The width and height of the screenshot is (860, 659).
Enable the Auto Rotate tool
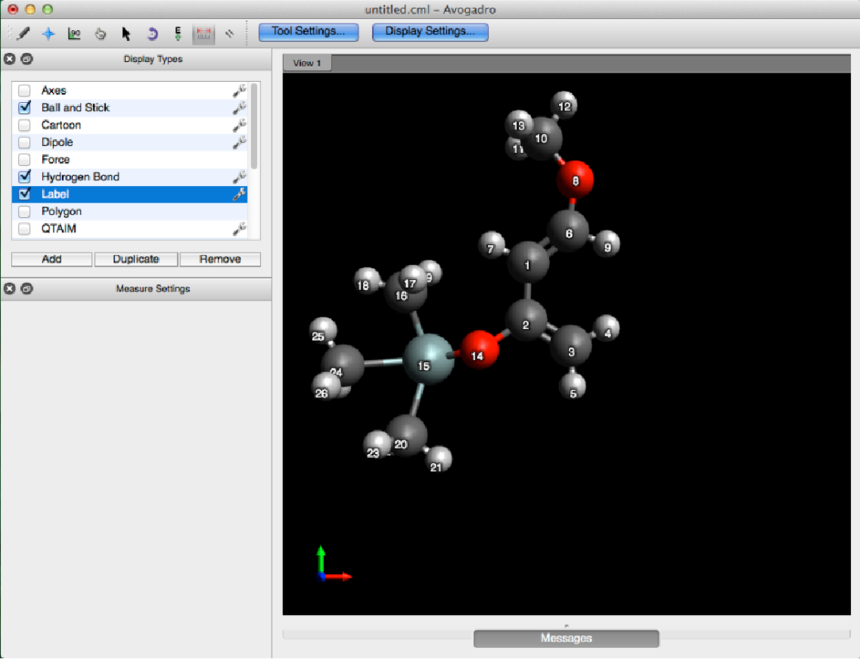(152, 32)
